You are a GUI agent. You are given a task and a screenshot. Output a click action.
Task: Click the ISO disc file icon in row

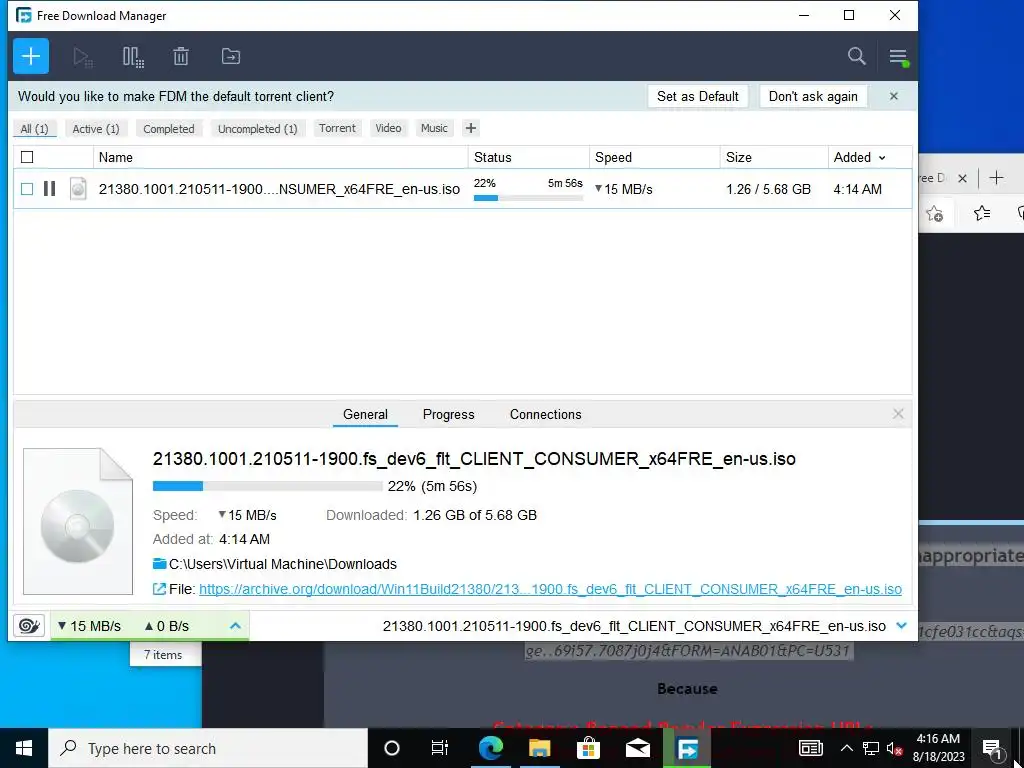point(78,189)
